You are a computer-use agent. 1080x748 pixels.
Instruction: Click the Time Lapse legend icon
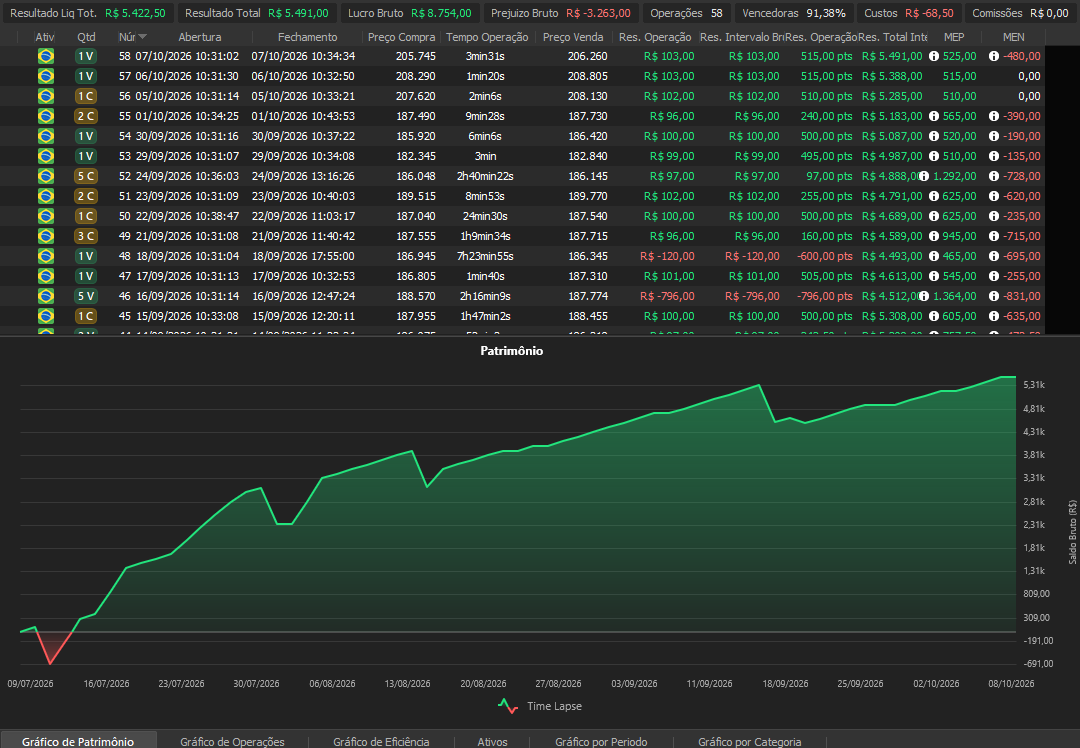tap(508, 706)
